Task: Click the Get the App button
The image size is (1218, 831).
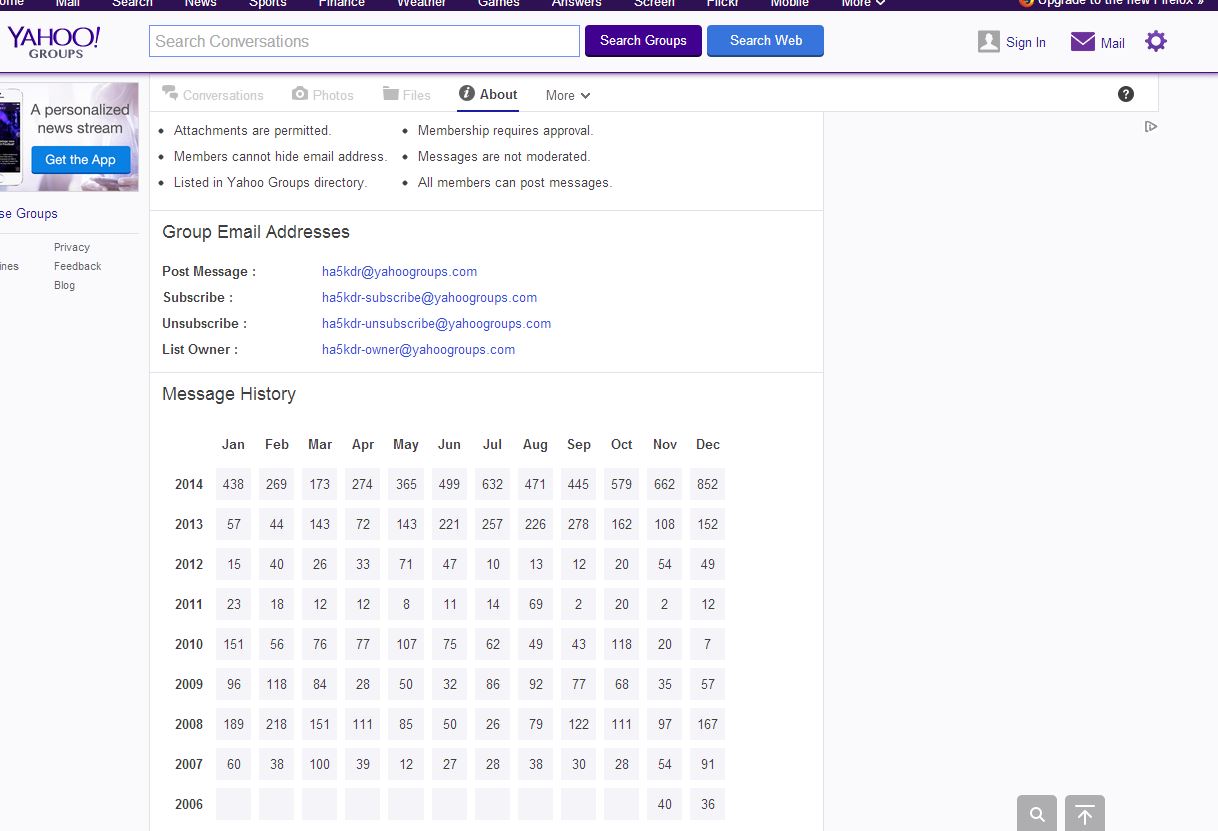Action: [x=80, y=160]
